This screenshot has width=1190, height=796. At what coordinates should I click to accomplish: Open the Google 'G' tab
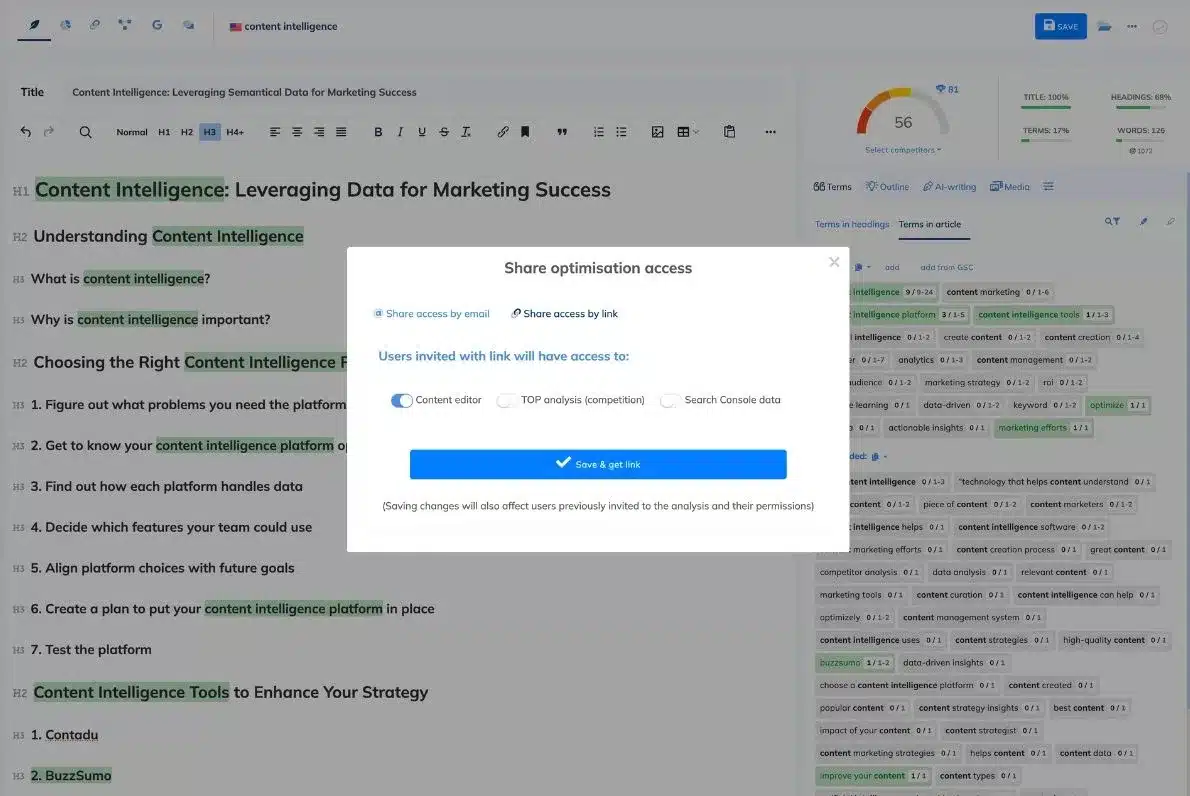[157, 25]
